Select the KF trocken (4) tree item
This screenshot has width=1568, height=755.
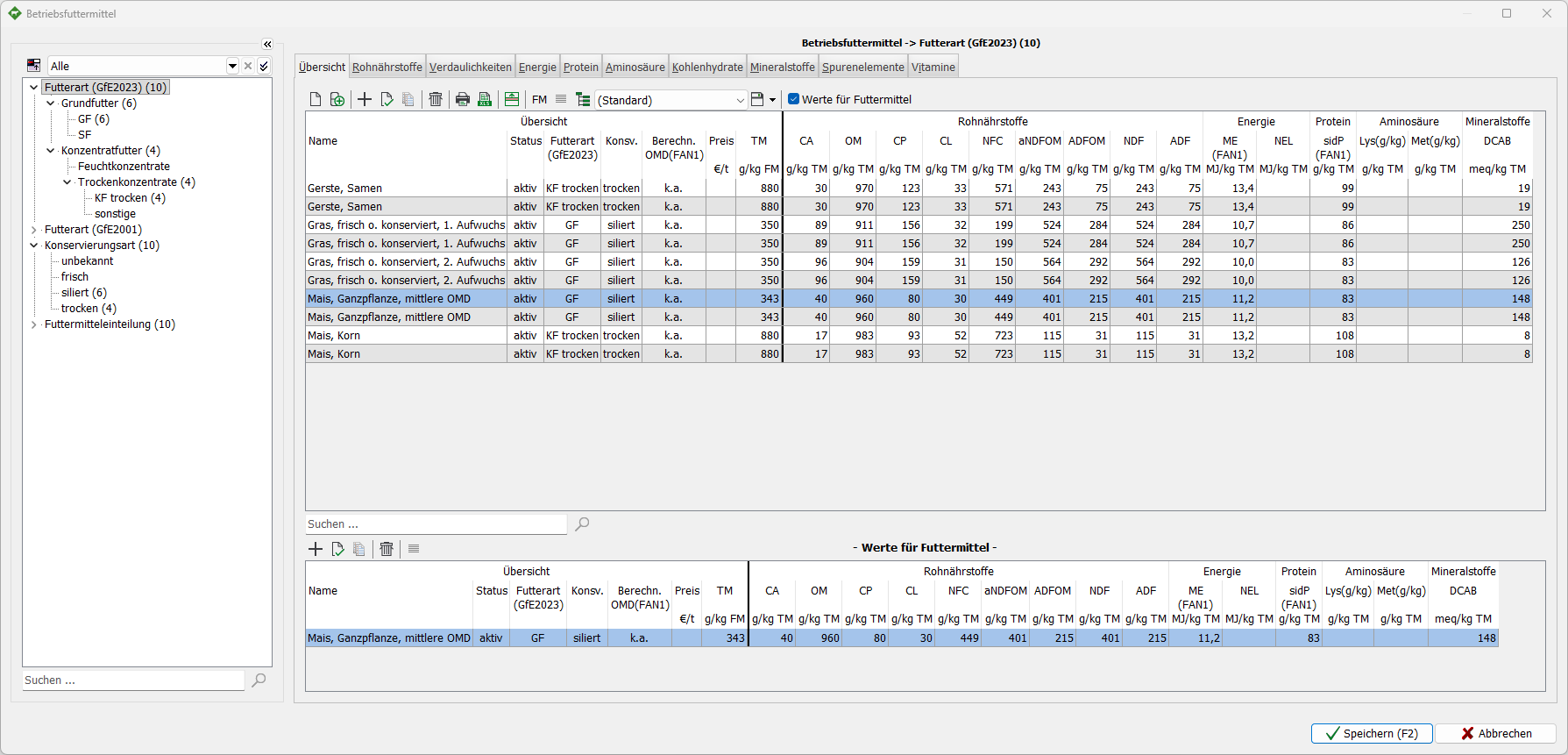click(130, 198)
